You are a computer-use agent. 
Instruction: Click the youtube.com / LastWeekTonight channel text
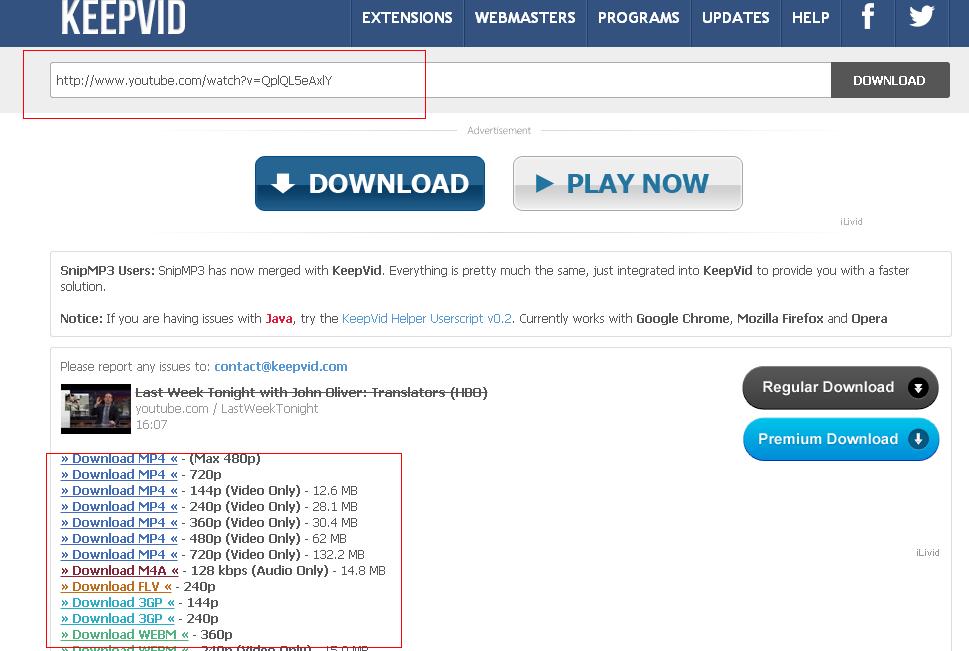(x=227, y=409)
